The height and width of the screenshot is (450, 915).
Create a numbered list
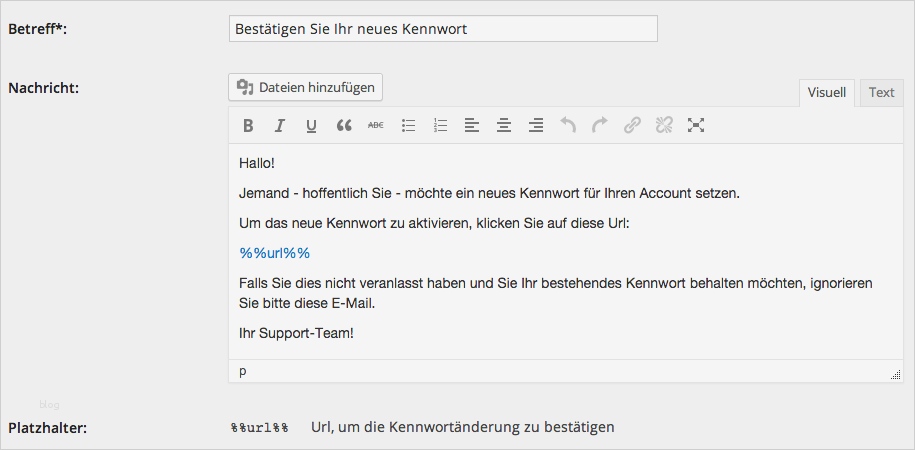440,126
